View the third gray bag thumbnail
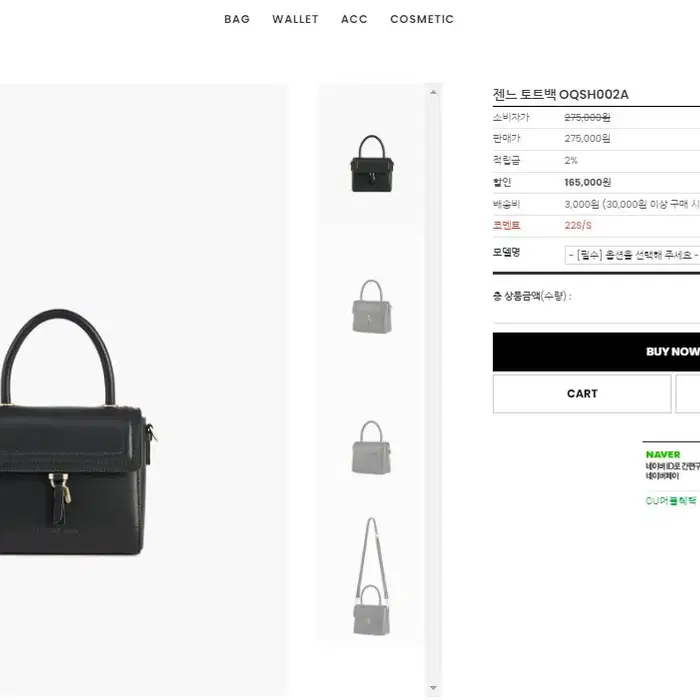Screen dimensions: 700x700 pyautogui.click(x=371, y=447)
